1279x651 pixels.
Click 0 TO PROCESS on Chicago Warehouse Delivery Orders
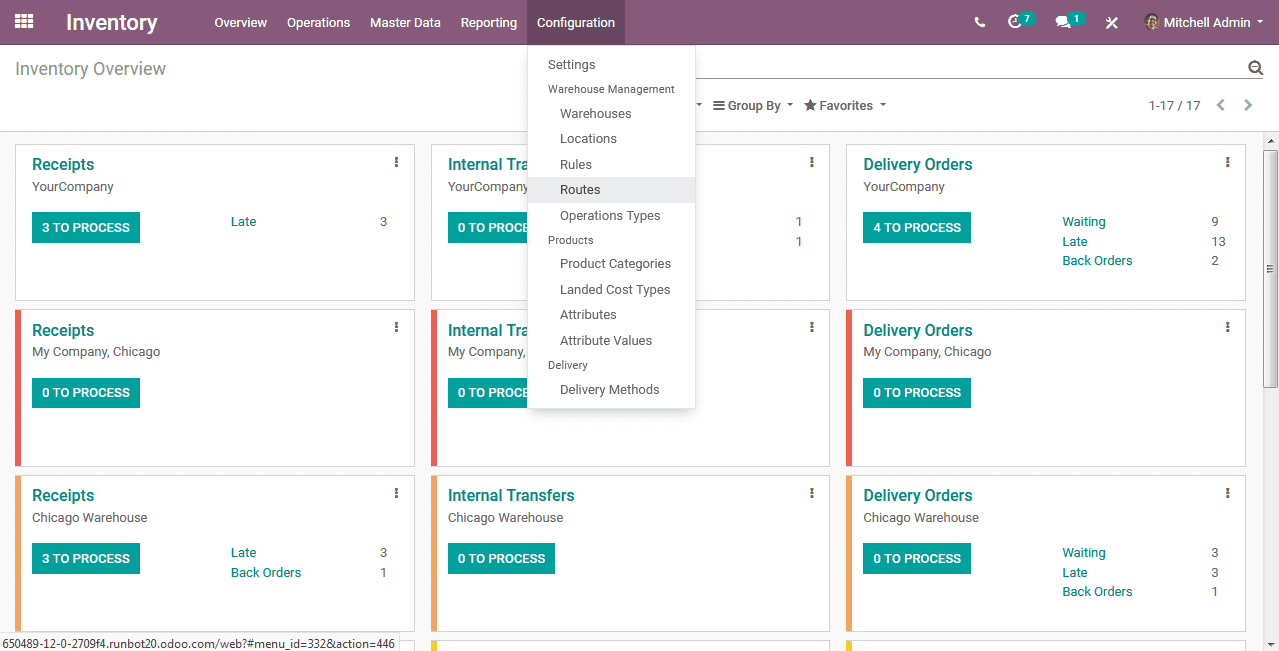[x=917, y=558]
